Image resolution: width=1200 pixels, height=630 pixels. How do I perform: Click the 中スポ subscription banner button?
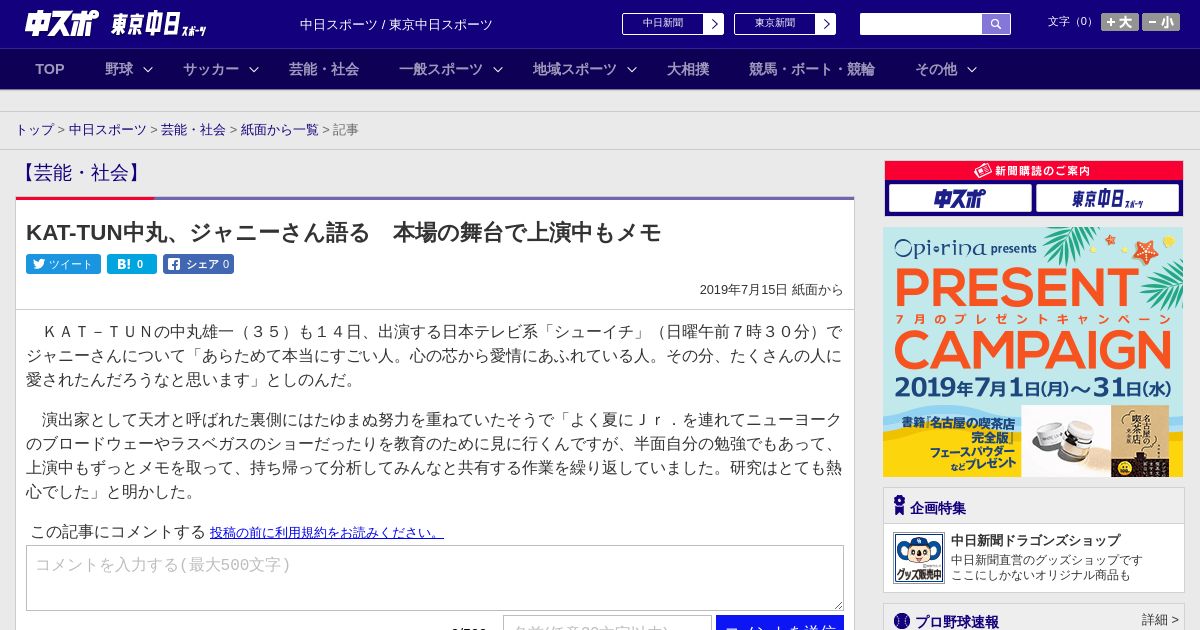pyautogui.click(x=960, y=198)
